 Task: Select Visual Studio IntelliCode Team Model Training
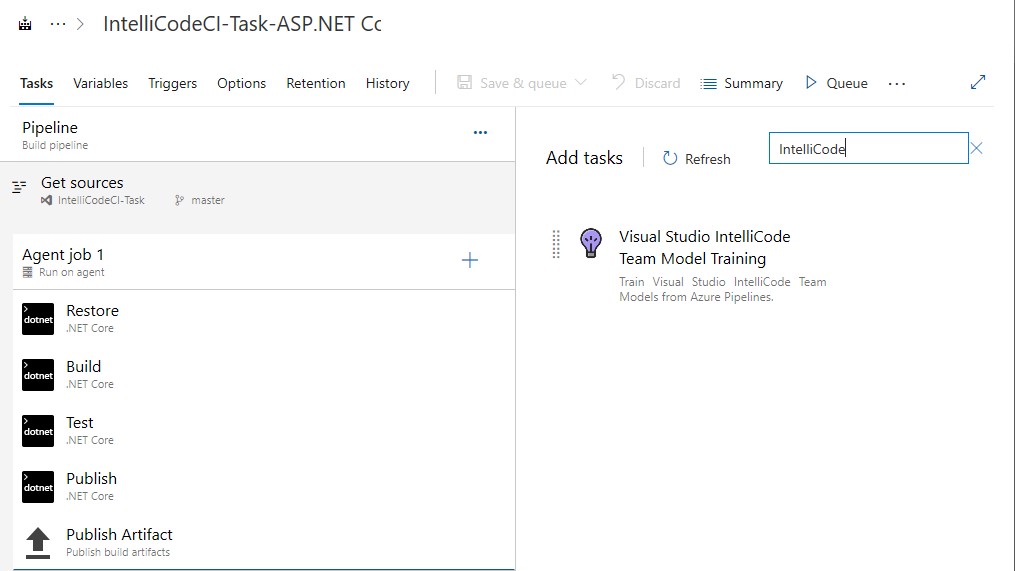[x=704, y=247]
